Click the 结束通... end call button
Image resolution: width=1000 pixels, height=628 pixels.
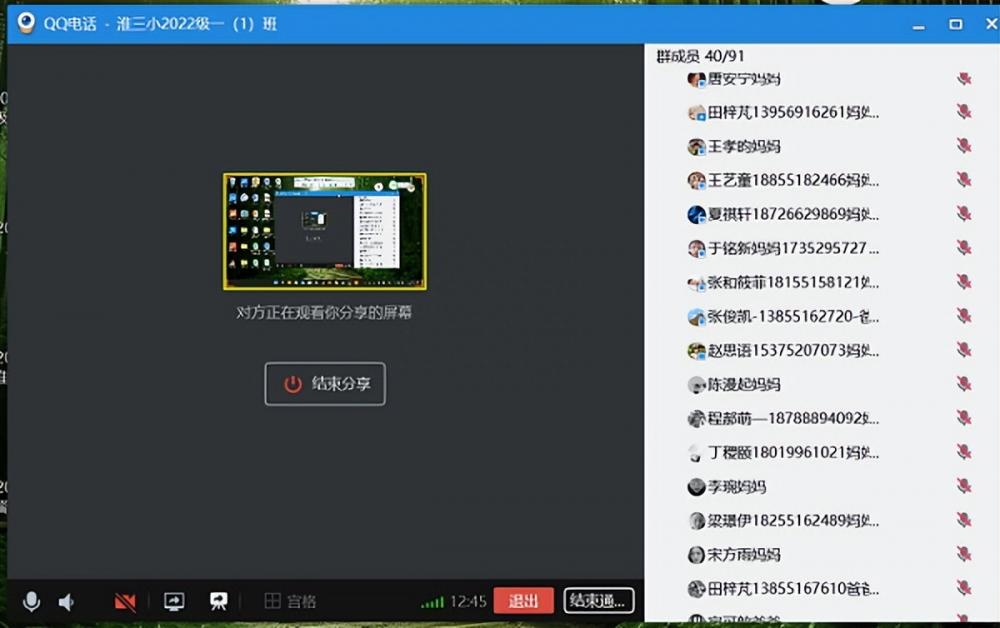coord(598,601)
